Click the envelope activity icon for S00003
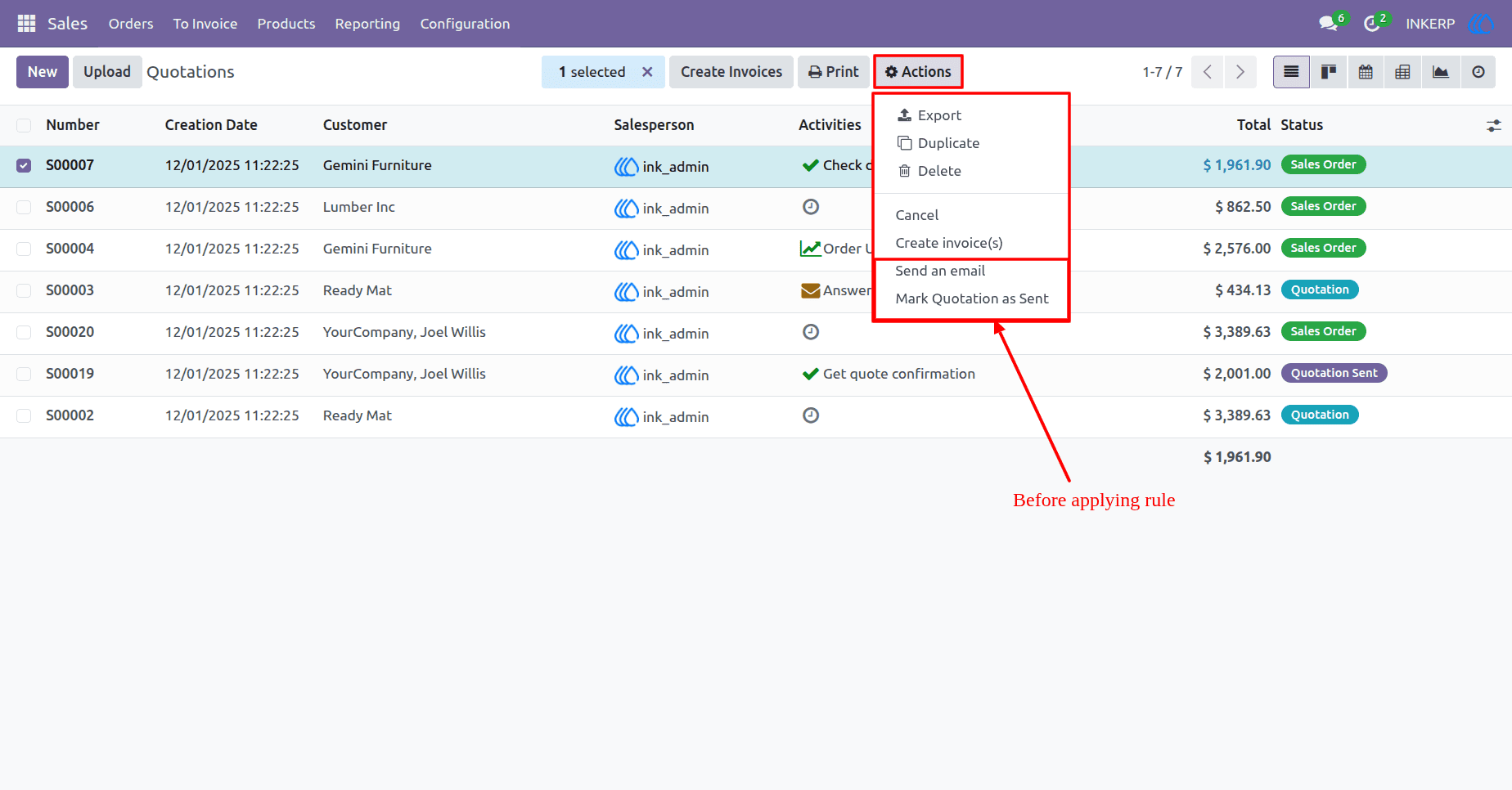The width and height of the screenshot is (1512, 790). pos(811,290)
